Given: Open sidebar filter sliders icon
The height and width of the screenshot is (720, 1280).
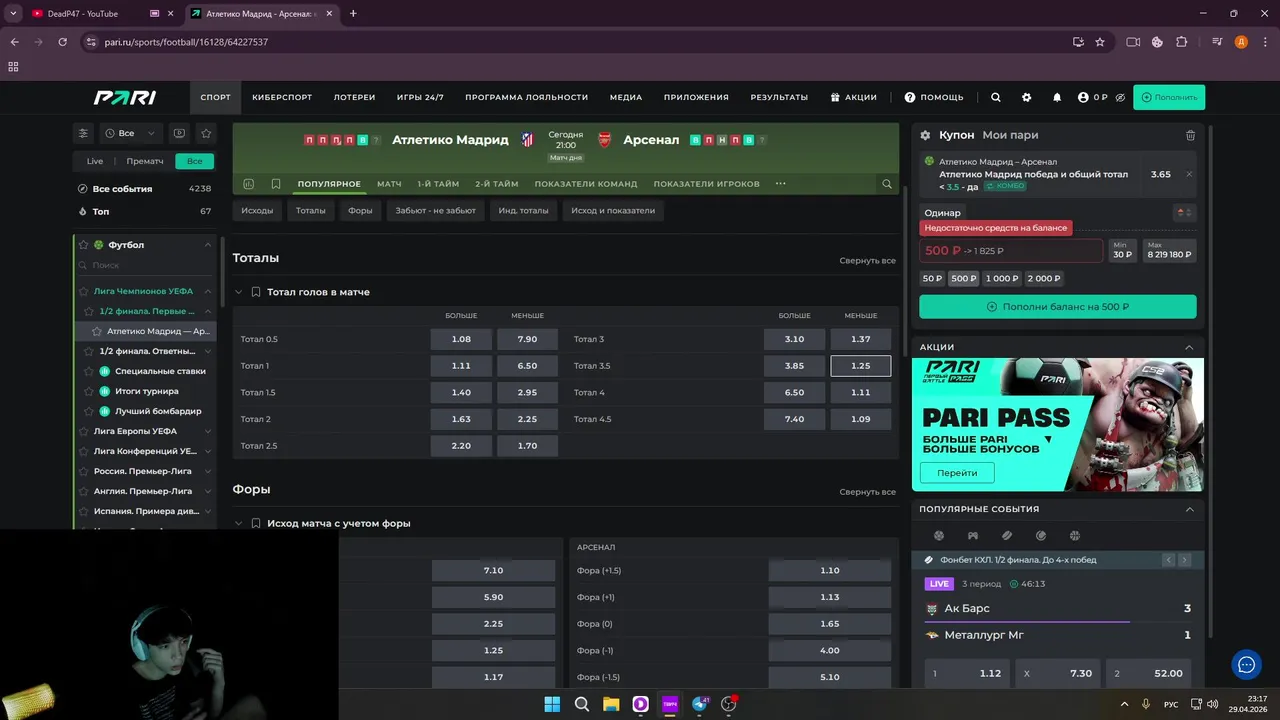Looking at the screenshot, I should pyautogui.click(x=84, y=133).
